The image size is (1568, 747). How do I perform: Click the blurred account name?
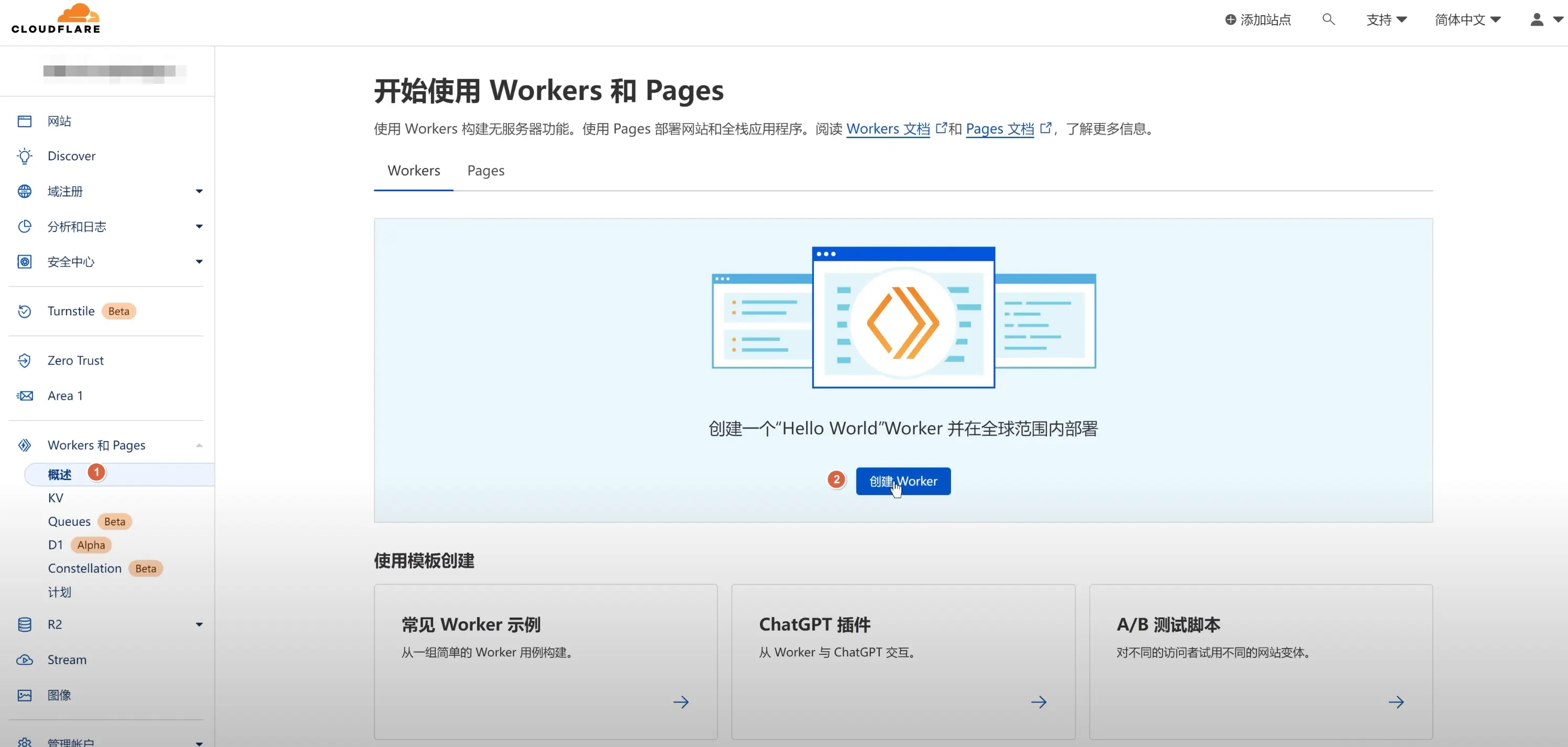pos(114,72)
